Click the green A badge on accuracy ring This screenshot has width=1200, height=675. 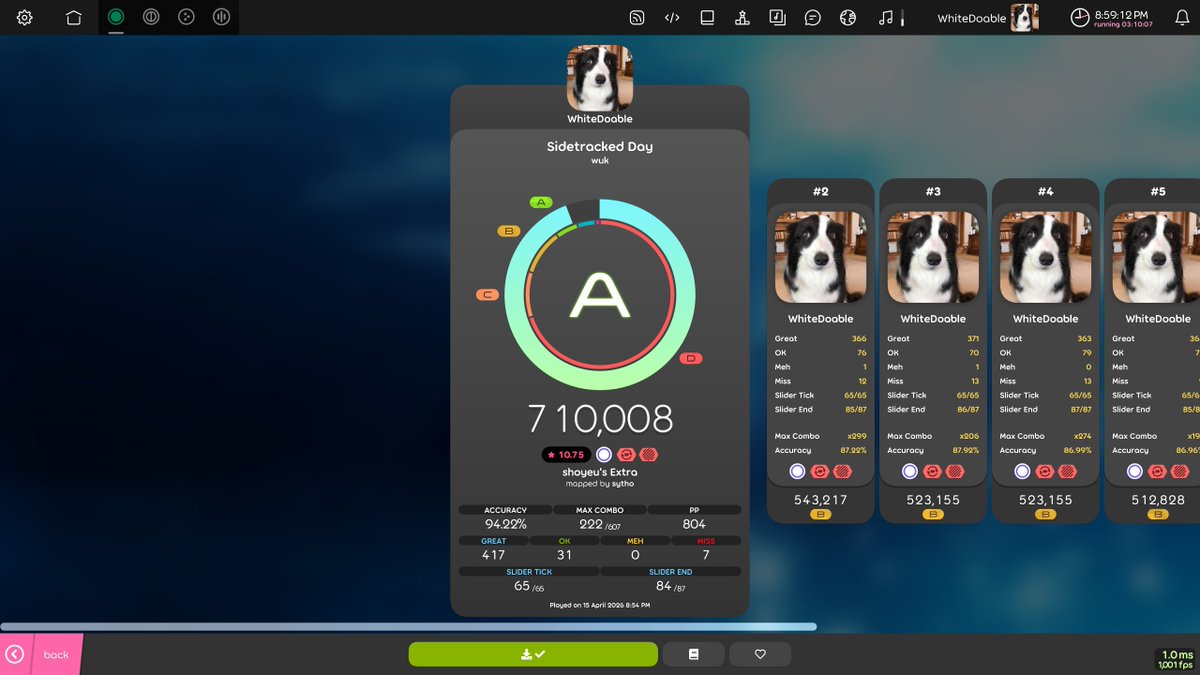(x=541, y=202)
